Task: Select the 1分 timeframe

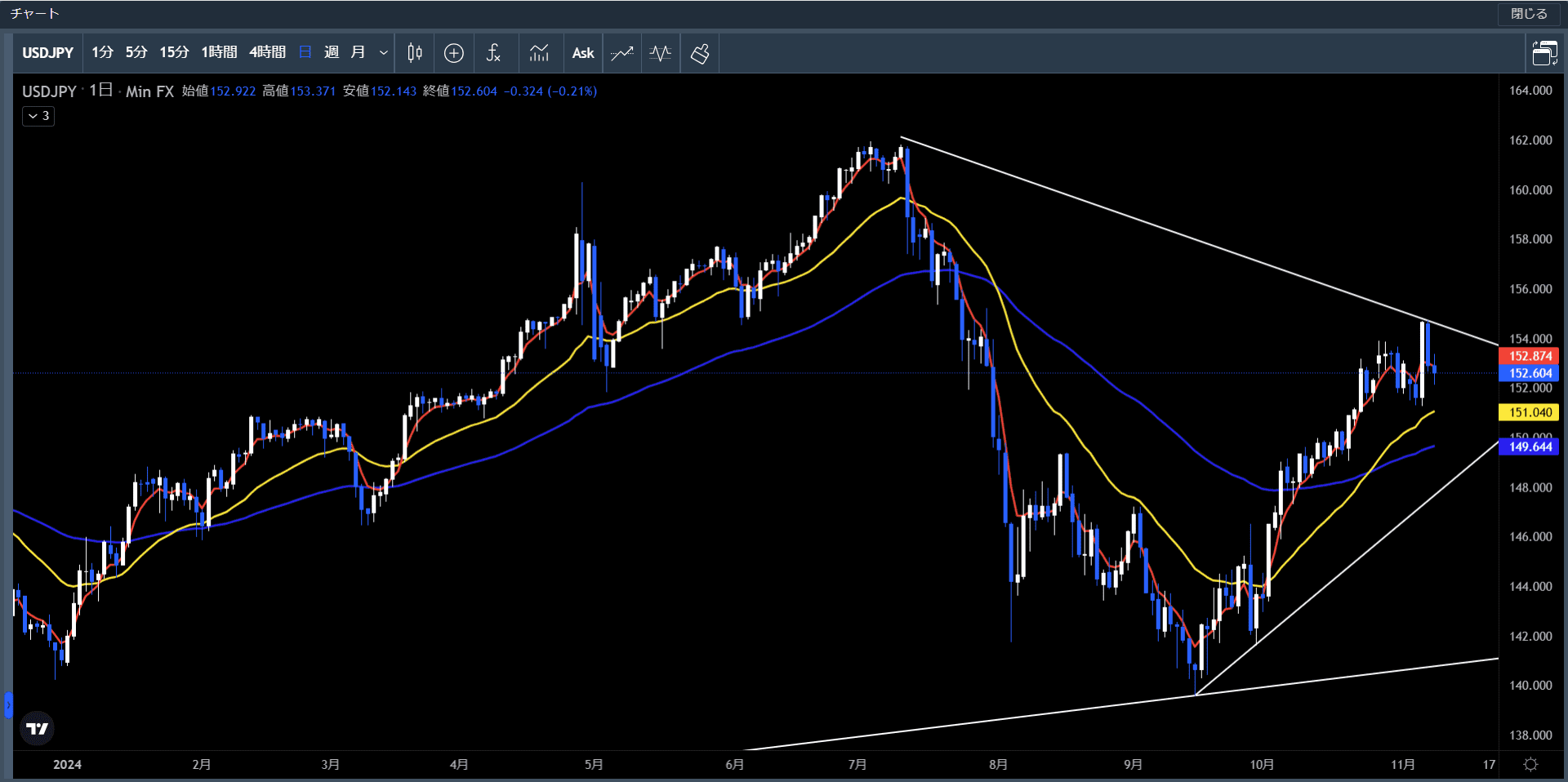Action: 102,52
